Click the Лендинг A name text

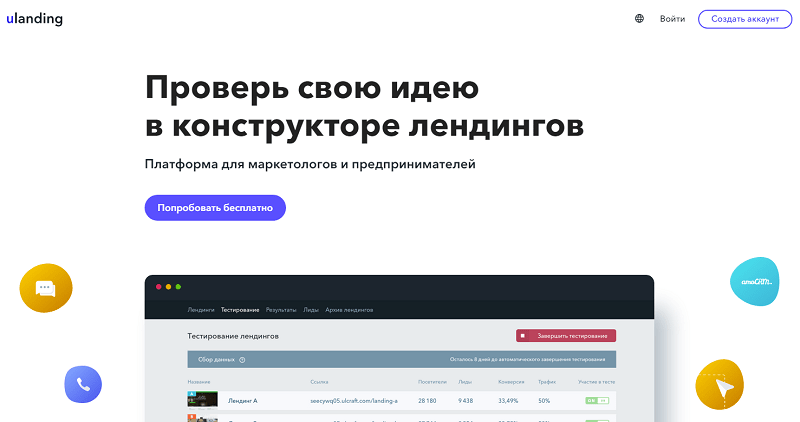click(x=243, y=401)
